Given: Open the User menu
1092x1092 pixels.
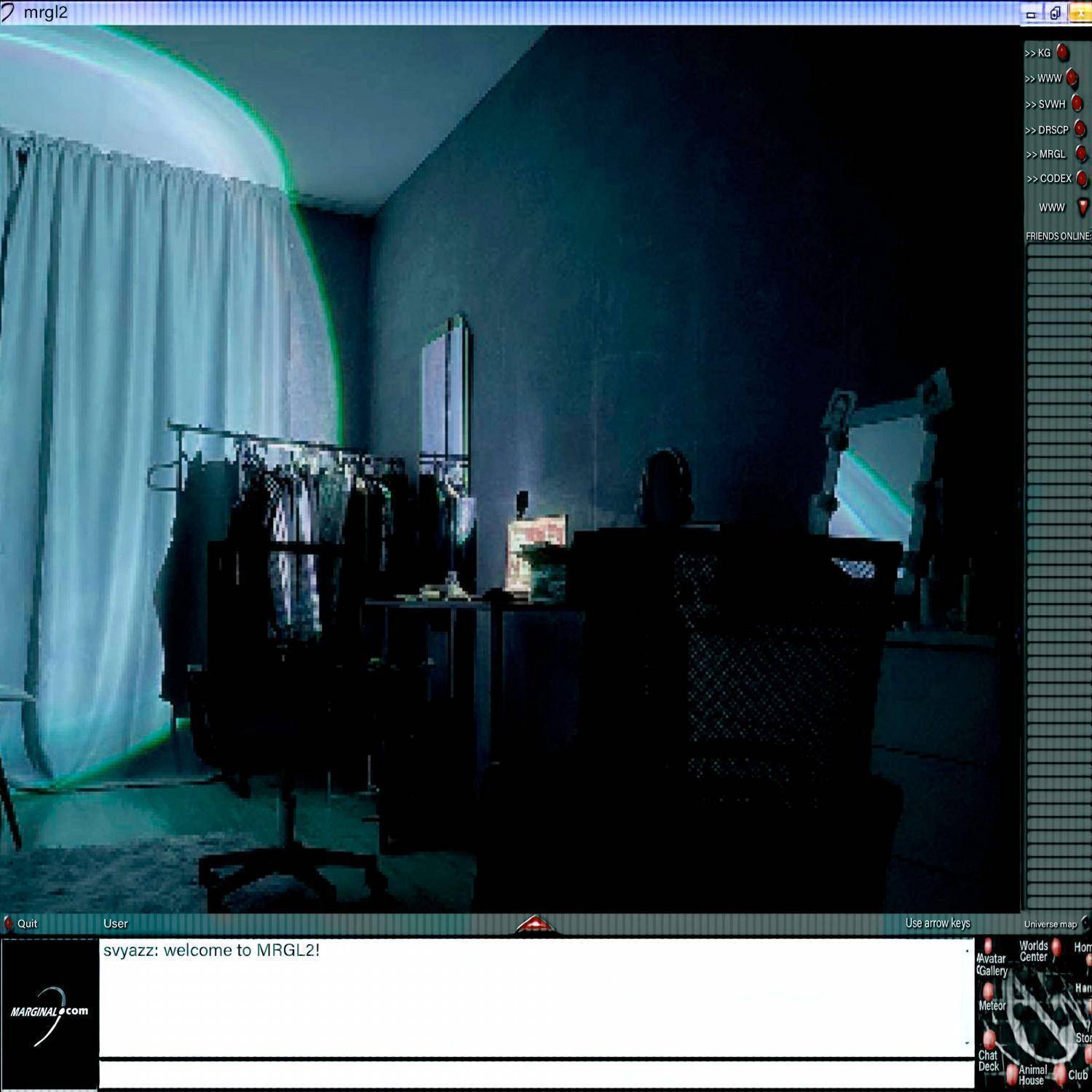Looking at the screenshot, I should [x=115, y=923].
